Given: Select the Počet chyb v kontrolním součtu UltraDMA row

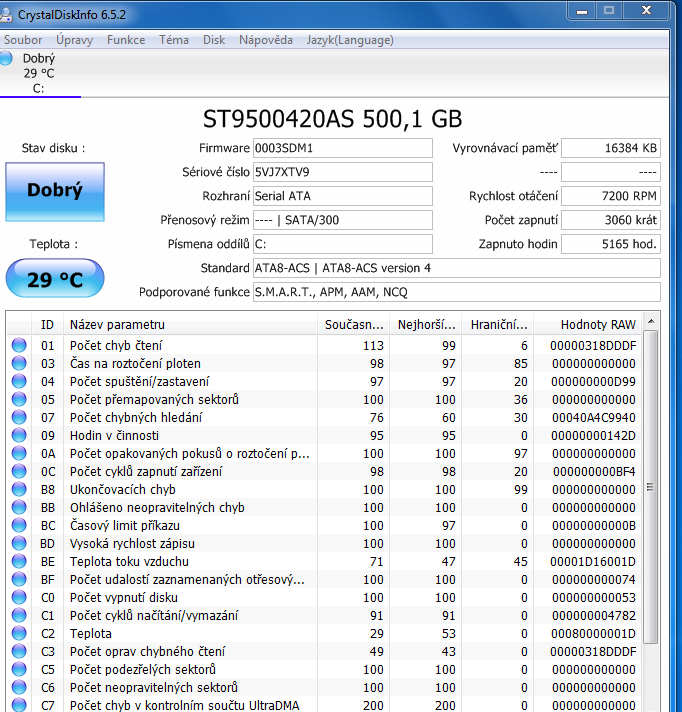Looking at the screenshot, I should (x=324, y=705).
